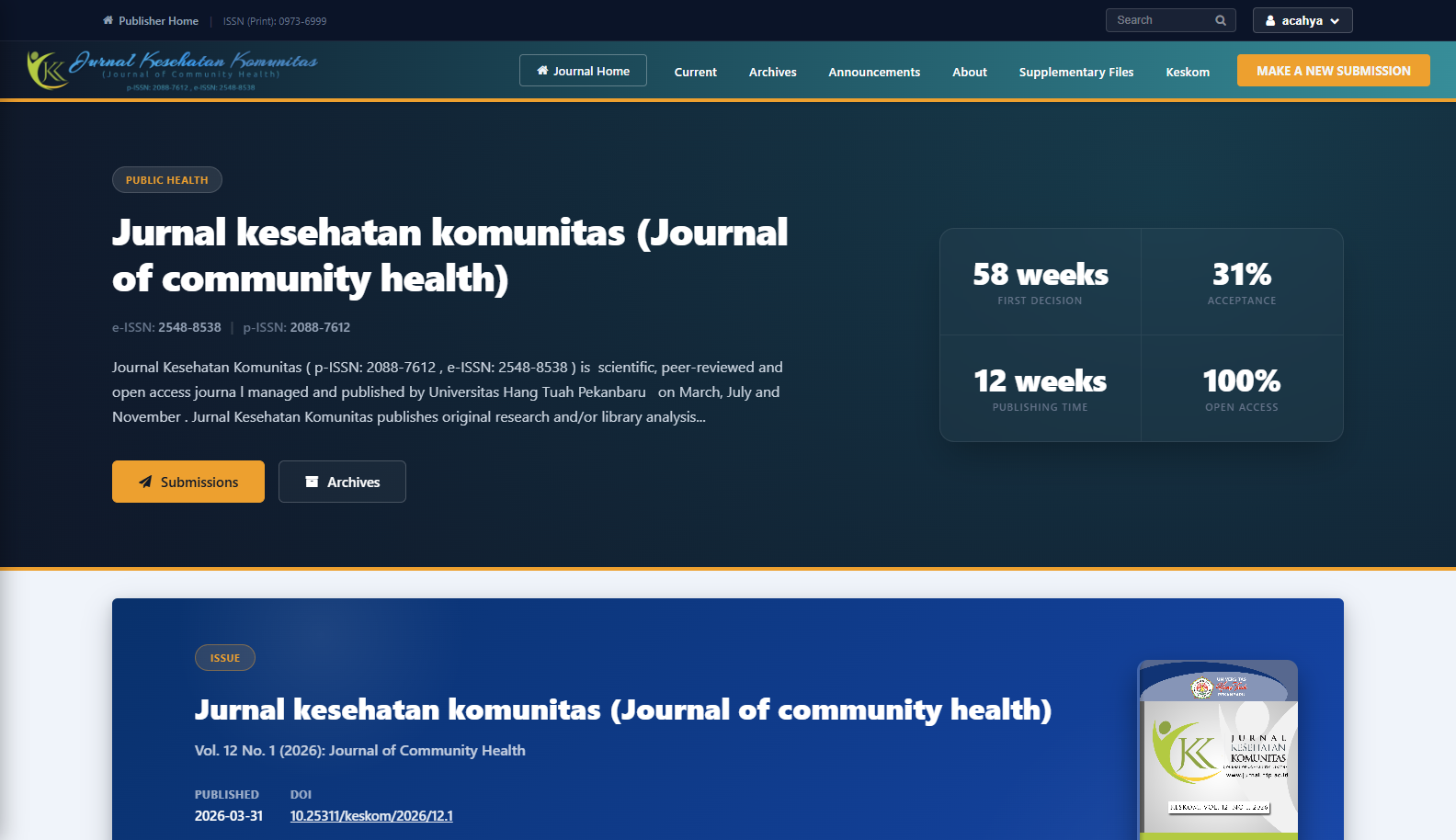Click the home icon in Journal Home
Image resolution: width=1456 pixels, height=840 pixels.
(542, 71)
